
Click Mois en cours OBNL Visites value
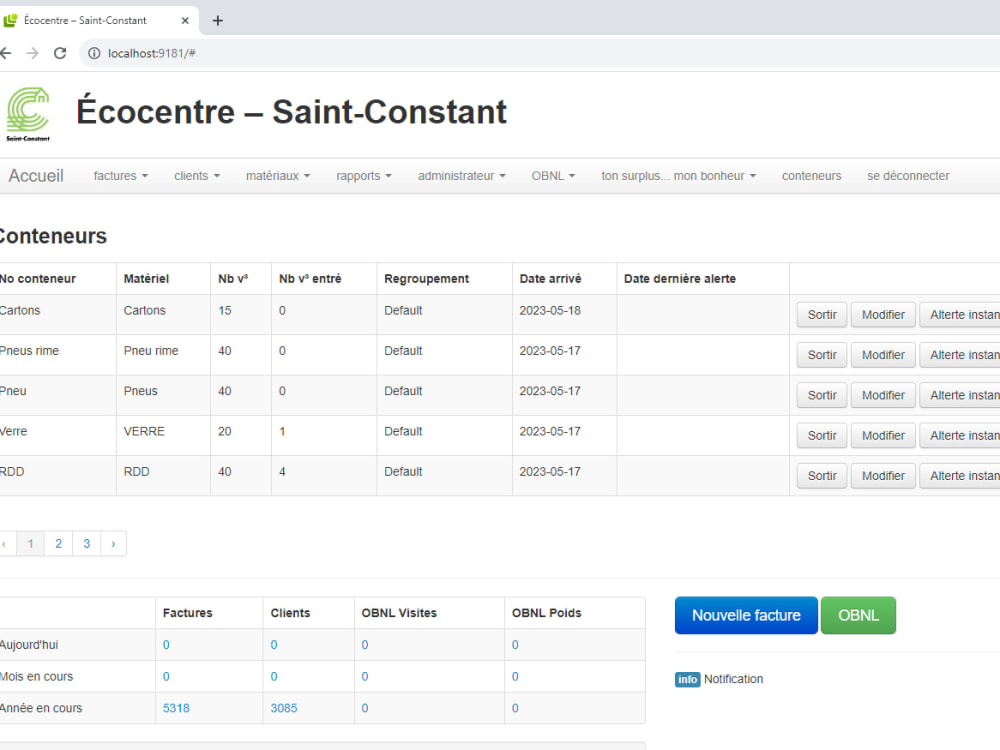365,676
